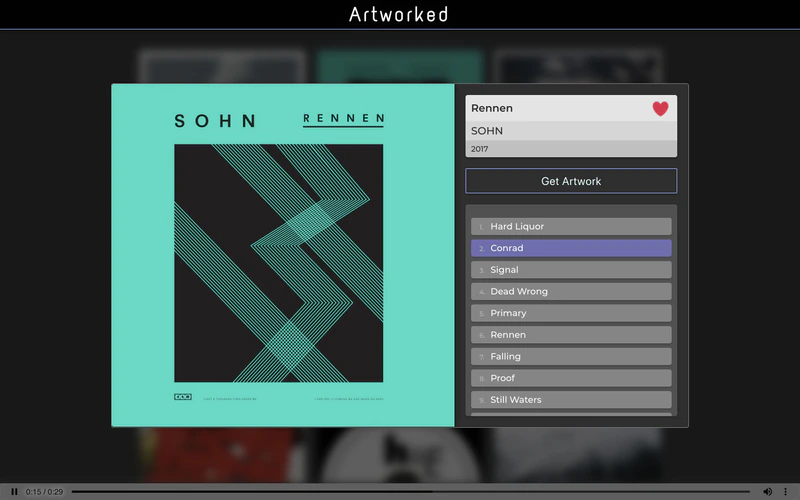800x500 pixels.
Task: Select track 6 Rennen in the tracklist
Action: (571, 335)
